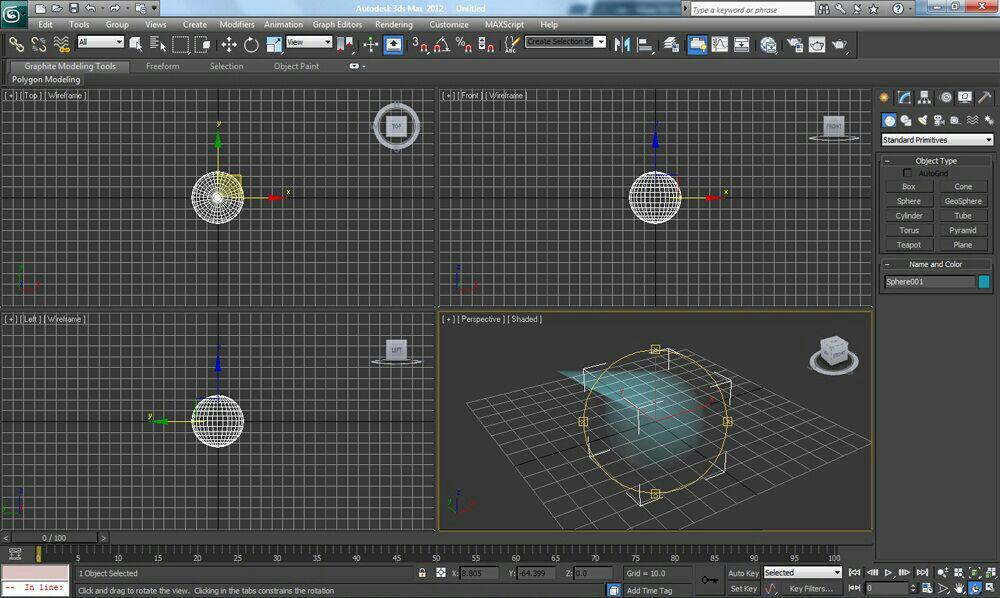Viewport: 1000px width, 598px height.
Task: Switch to the Freeform ribbon tab
Action: [163, 66]
